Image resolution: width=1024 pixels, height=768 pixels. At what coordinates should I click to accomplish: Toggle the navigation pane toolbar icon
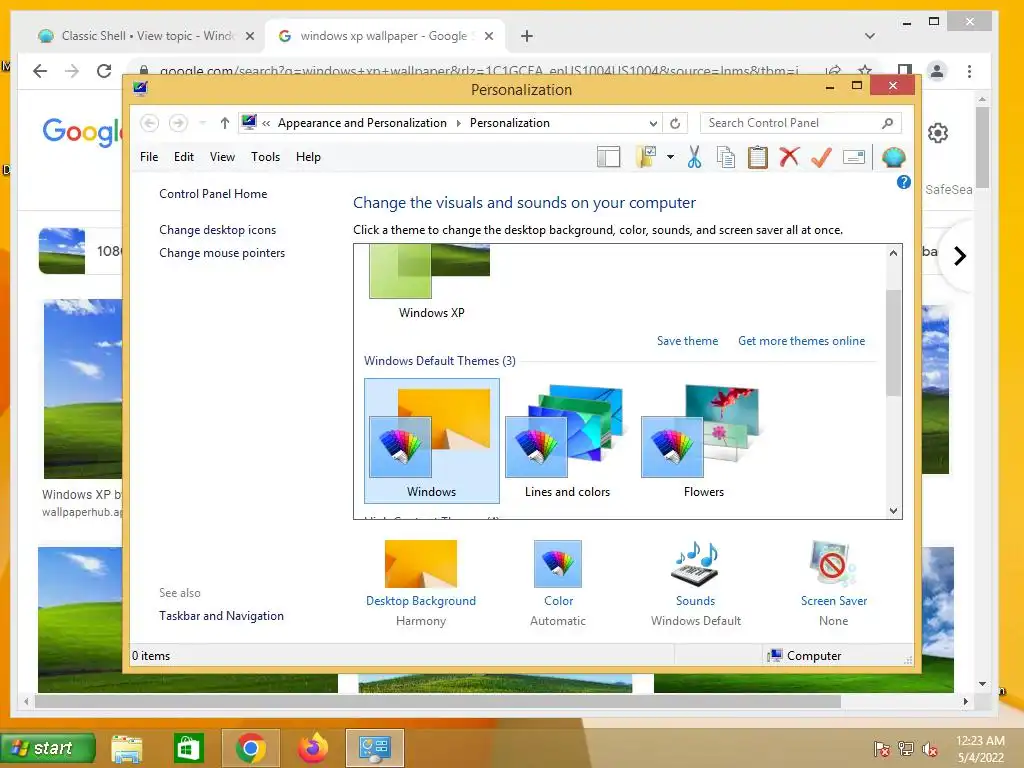coord(609,157)
